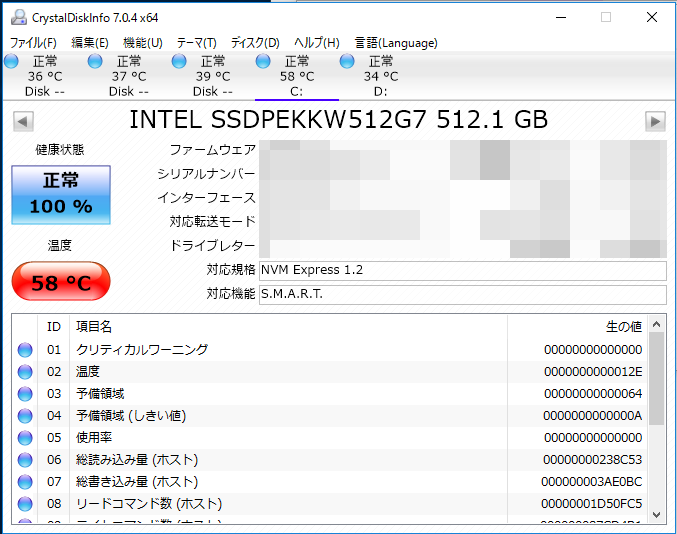Open the ディスク(D) menu

(x=255, y=43)
